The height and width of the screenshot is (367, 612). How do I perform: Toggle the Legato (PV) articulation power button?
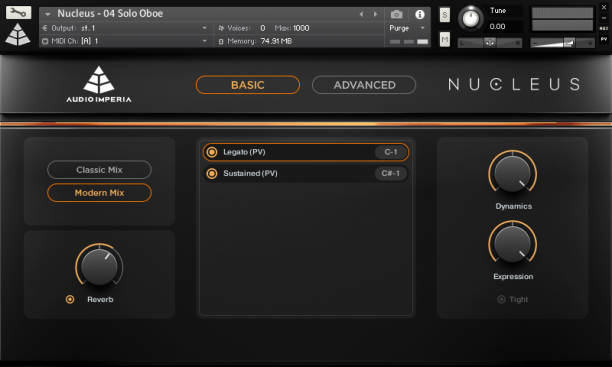point(212,152)
